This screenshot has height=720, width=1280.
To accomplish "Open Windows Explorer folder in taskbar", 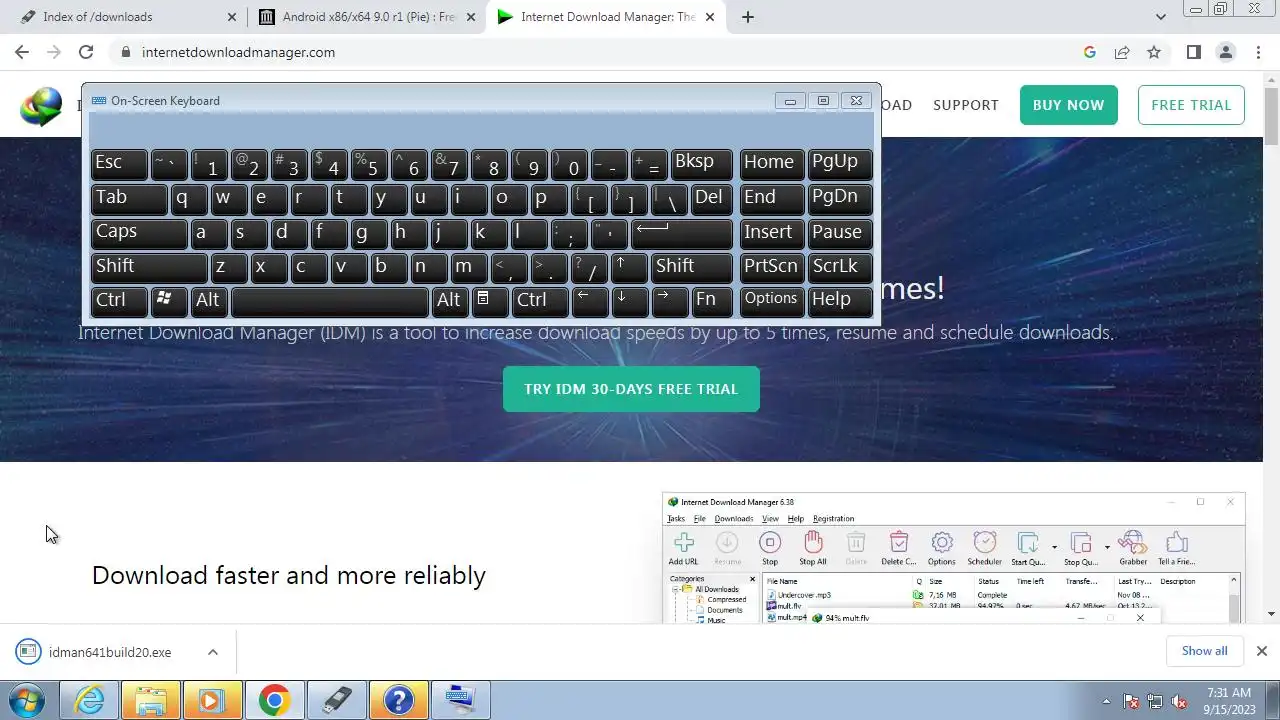I will [150, 701].
